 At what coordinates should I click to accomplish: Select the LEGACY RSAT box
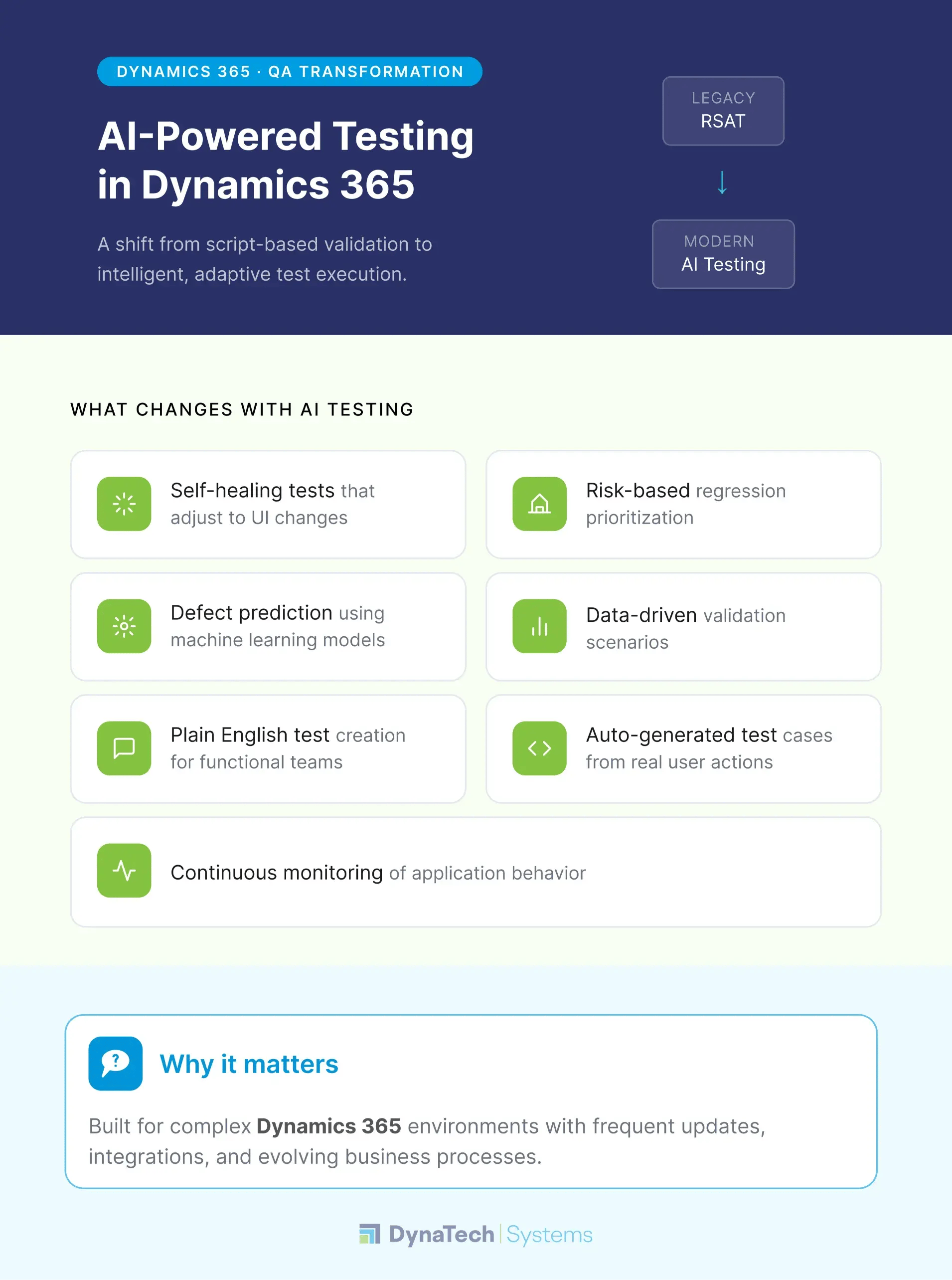click(723, 111)
